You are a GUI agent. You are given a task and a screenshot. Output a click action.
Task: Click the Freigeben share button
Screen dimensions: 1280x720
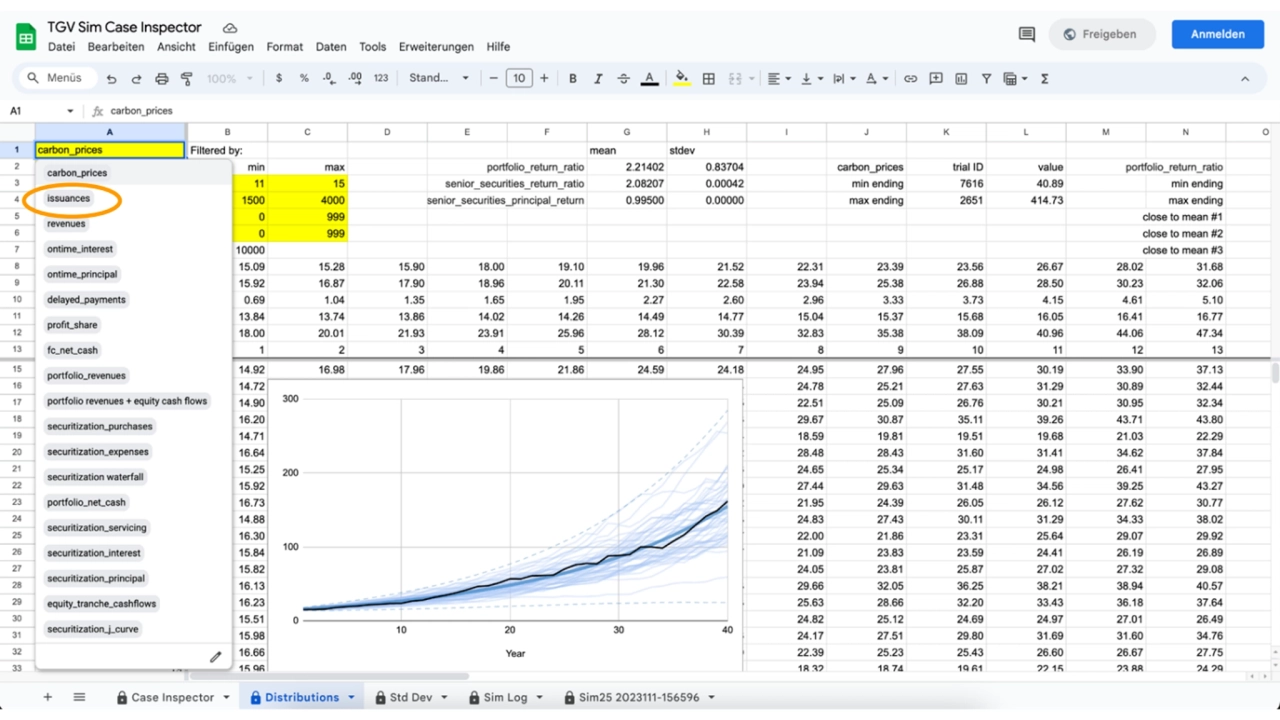1101,34
